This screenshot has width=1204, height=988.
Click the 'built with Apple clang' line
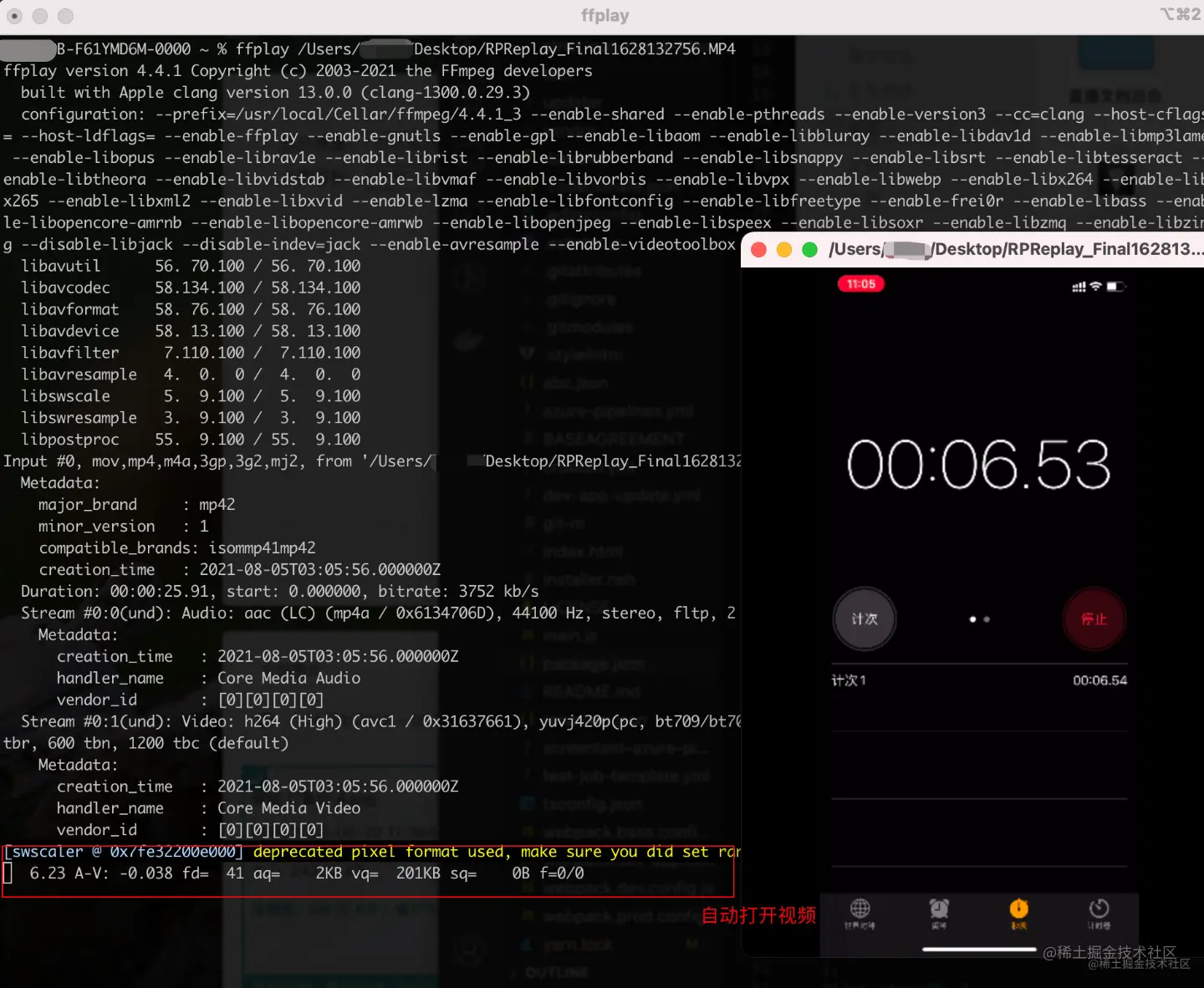click(275, 93)
